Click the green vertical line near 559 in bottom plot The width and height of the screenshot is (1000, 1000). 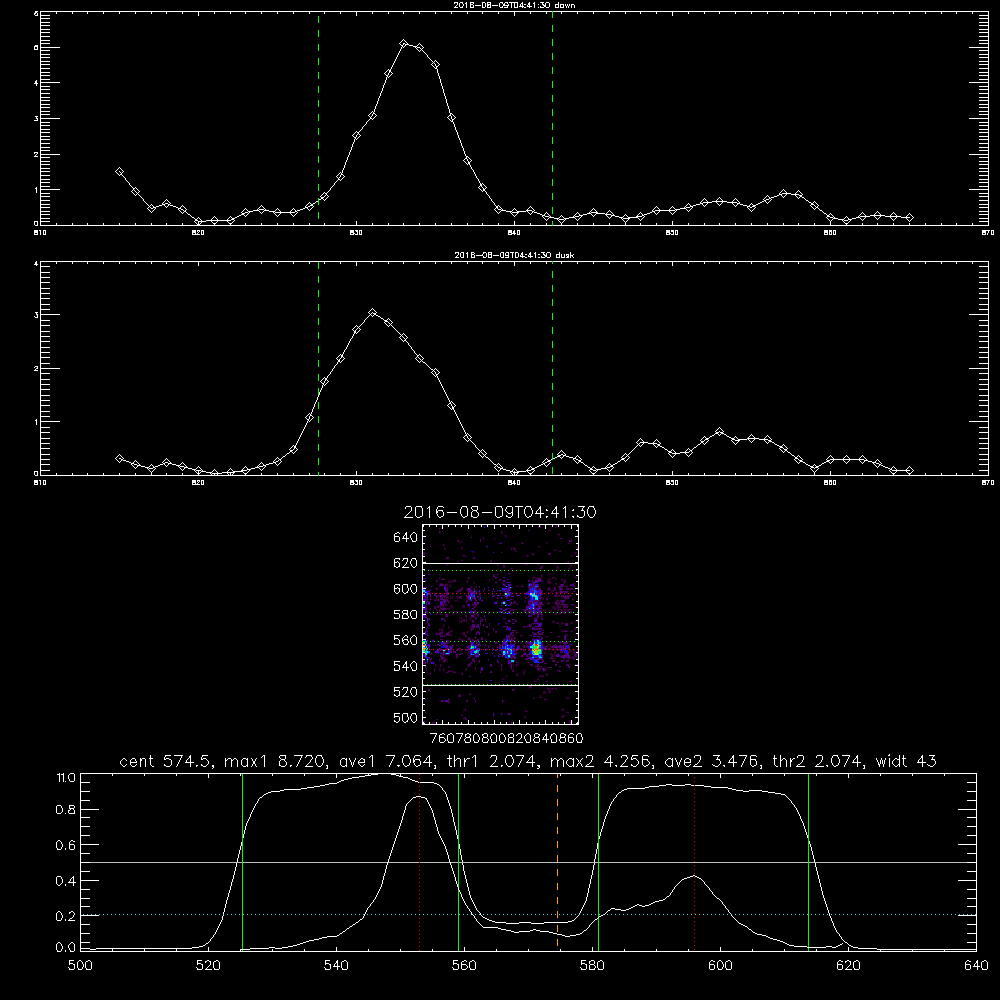pos(459,861)
